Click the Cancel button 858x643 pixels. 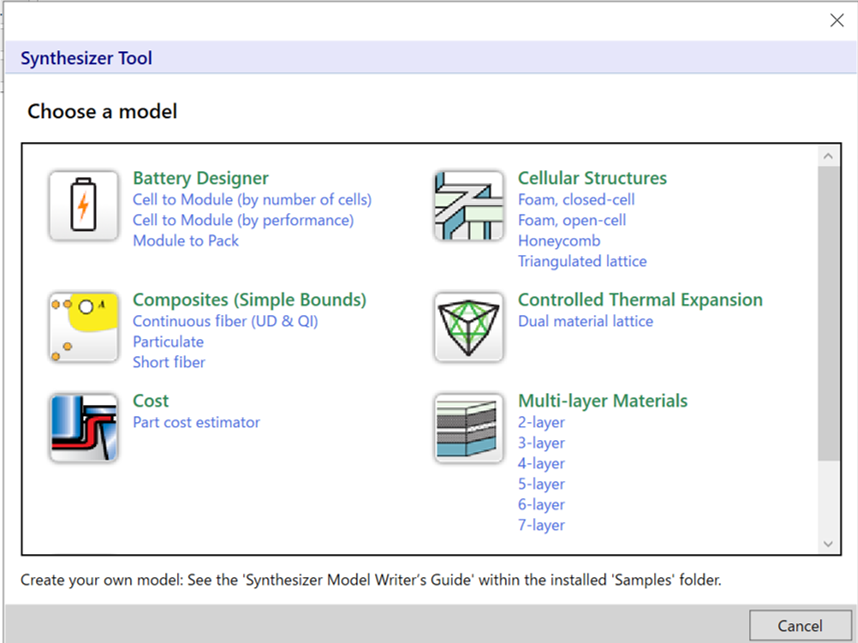(x=799, y=625)
